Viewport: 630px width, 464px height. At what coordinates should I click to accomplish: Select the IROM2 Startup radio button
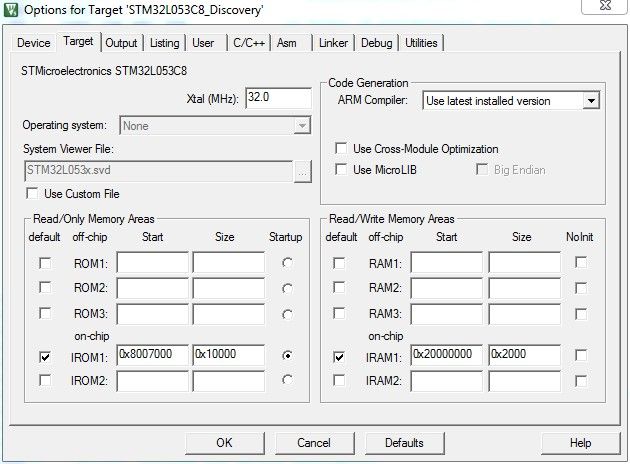[x=287, y=380]
